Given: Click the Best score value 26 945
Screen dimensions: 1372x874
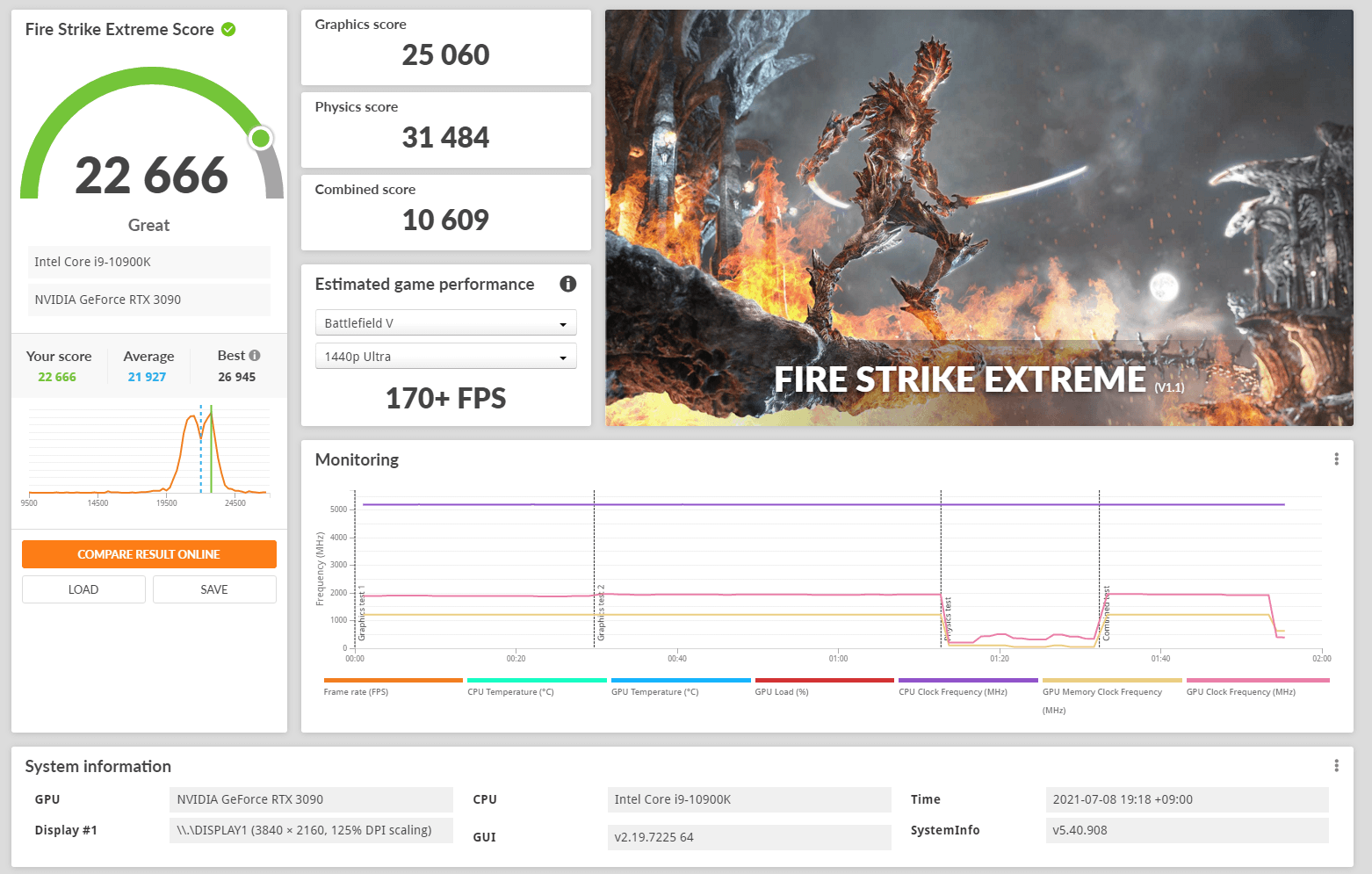Looking at the screenshot, I should click(237, 377).
